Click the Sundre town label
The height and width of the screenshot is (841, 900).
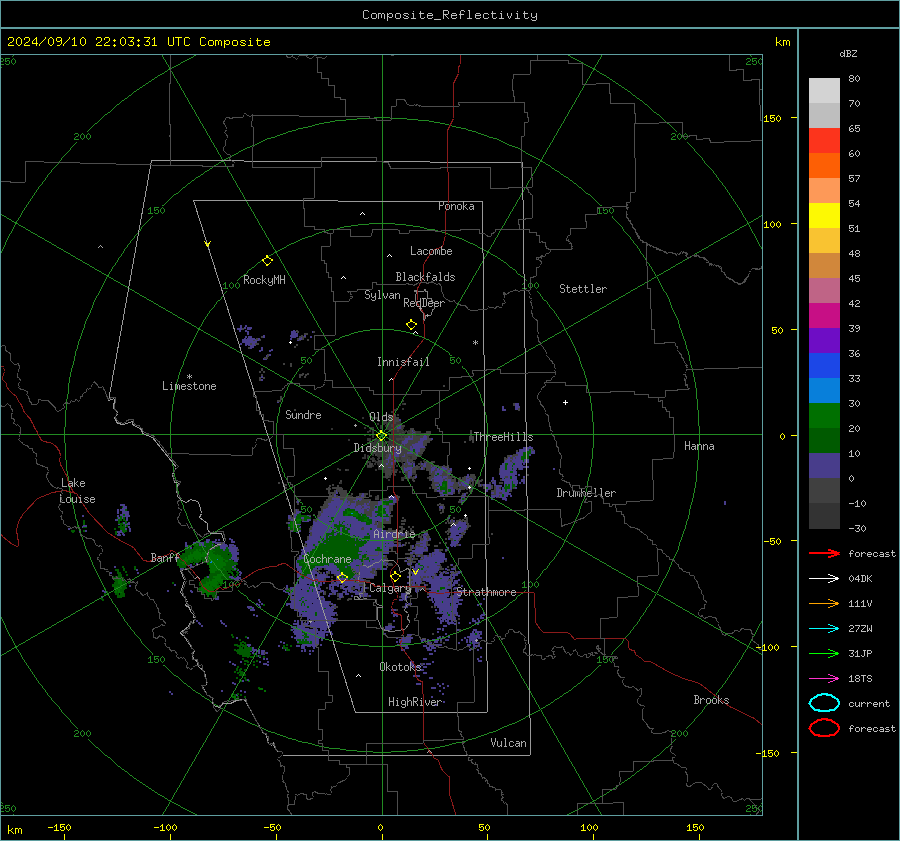click(x=303, y=414)
